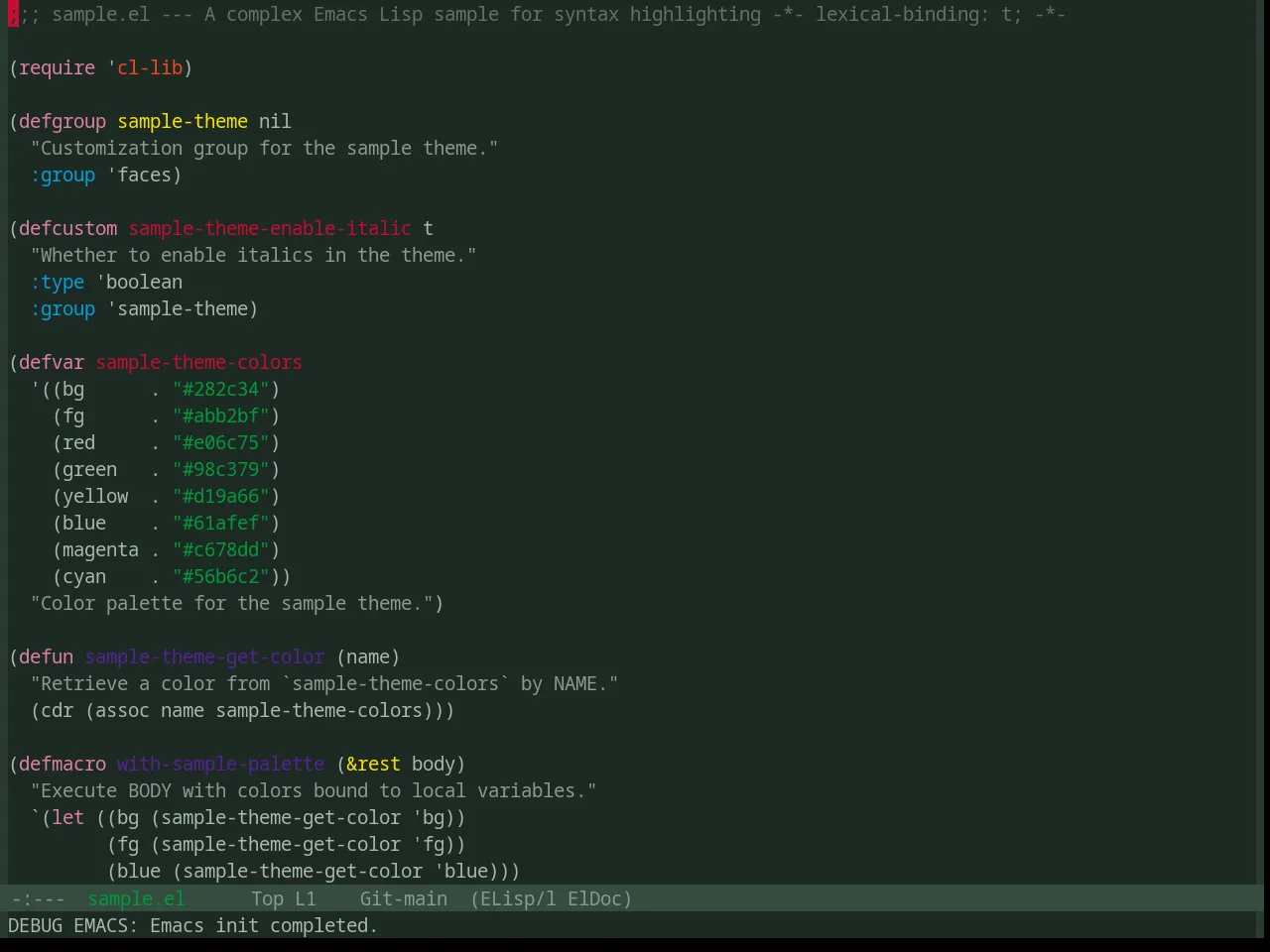The width and height of the screenshot is (1270, 952).
Task: Click on 'defmacro' keyword
Action: tap(63, 764)
